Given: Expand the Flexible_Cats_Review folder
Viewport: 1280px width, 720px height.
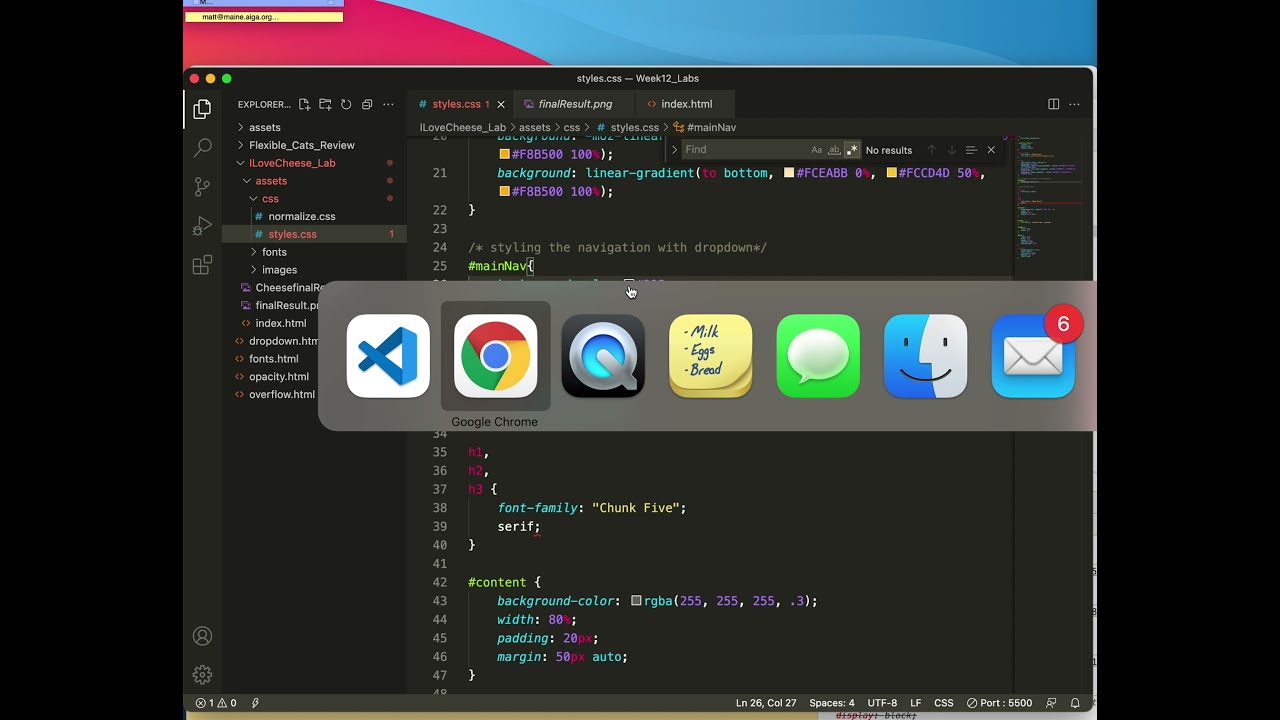Looking at the screenshot, I should click(x=301, y=145).
